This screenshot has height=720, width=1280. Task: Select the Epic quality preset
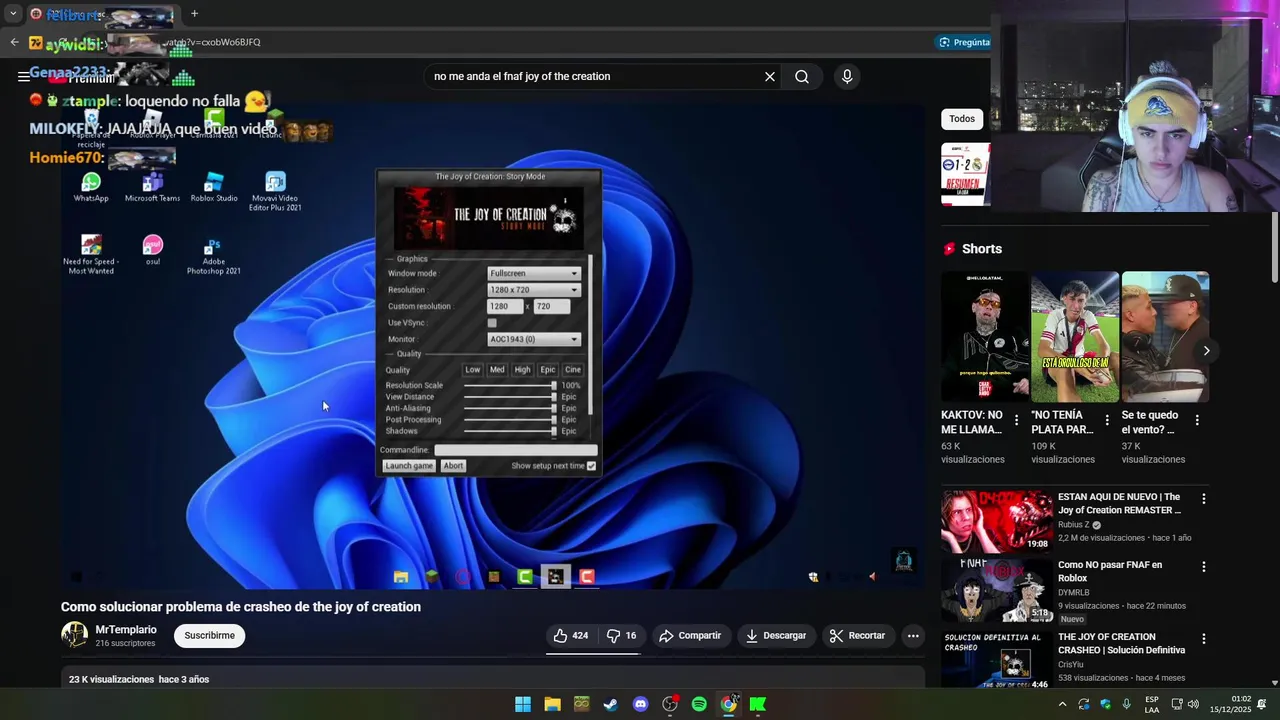click(548, 370)
